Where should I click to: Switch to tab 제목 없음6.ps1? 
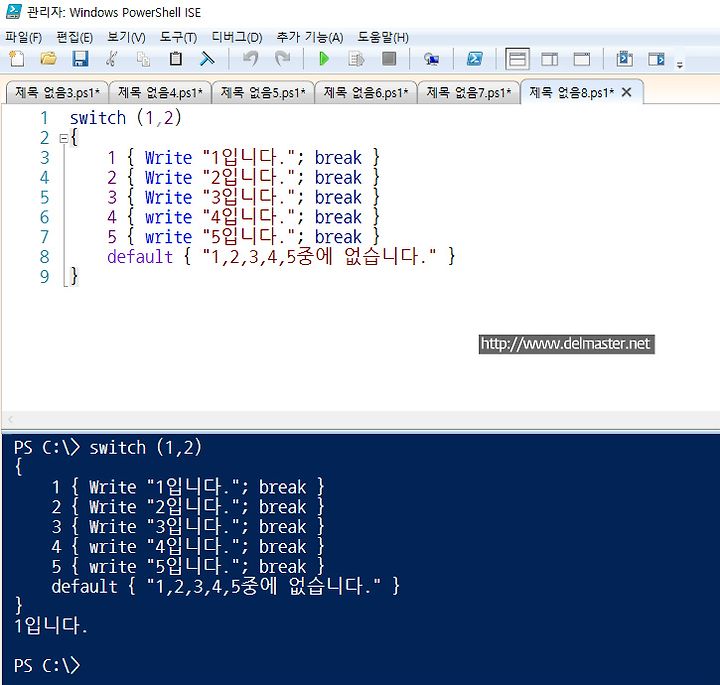366,92
